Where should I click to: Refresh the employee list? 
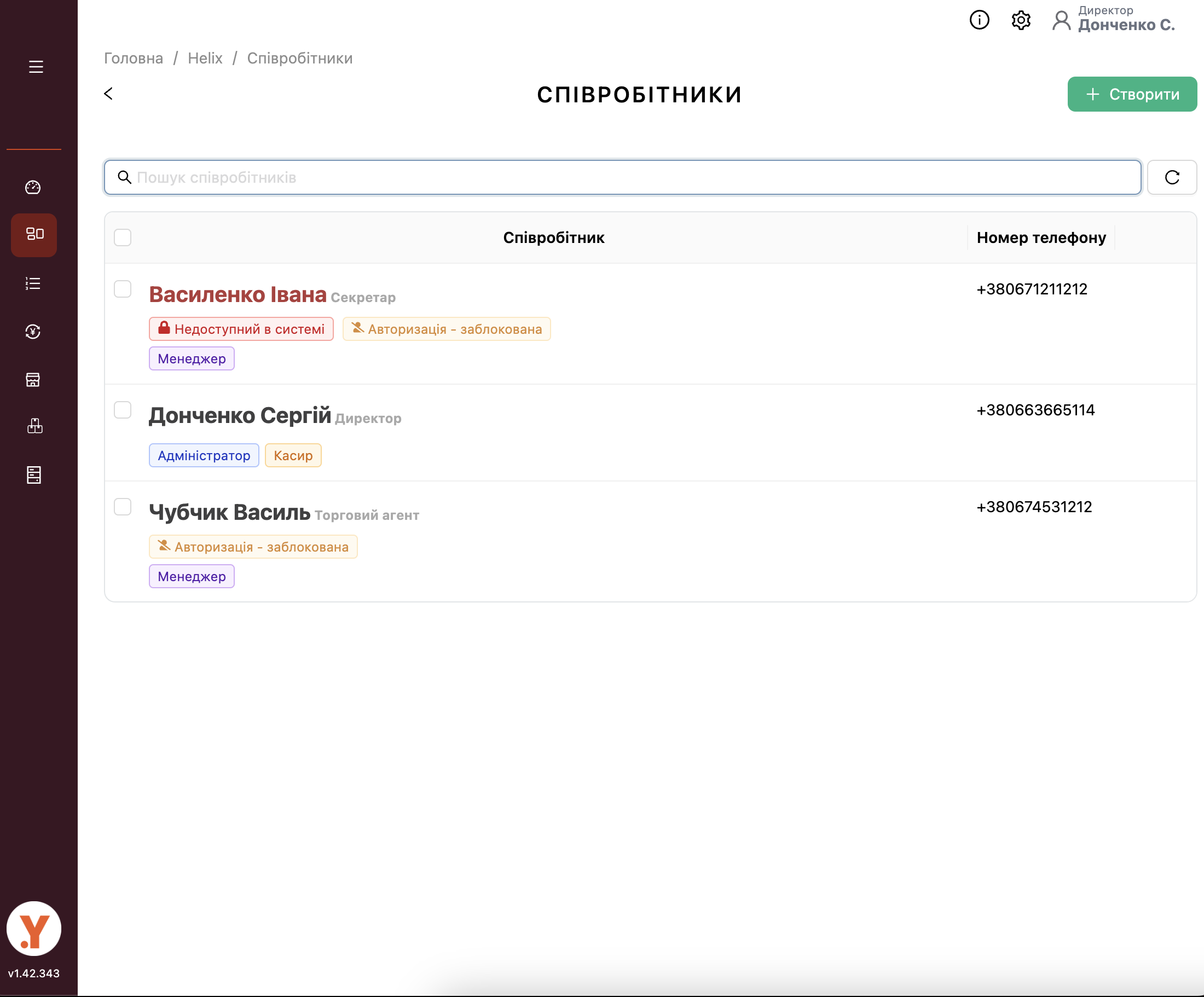click(1172, 178)
